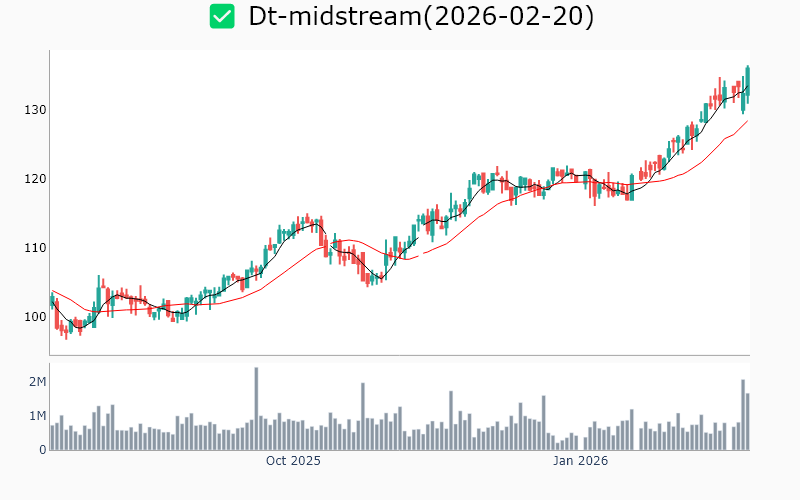Click the Dt-midstream(2026-02-20) chart title
The image size is (800, 500).
tap(421, 17)
